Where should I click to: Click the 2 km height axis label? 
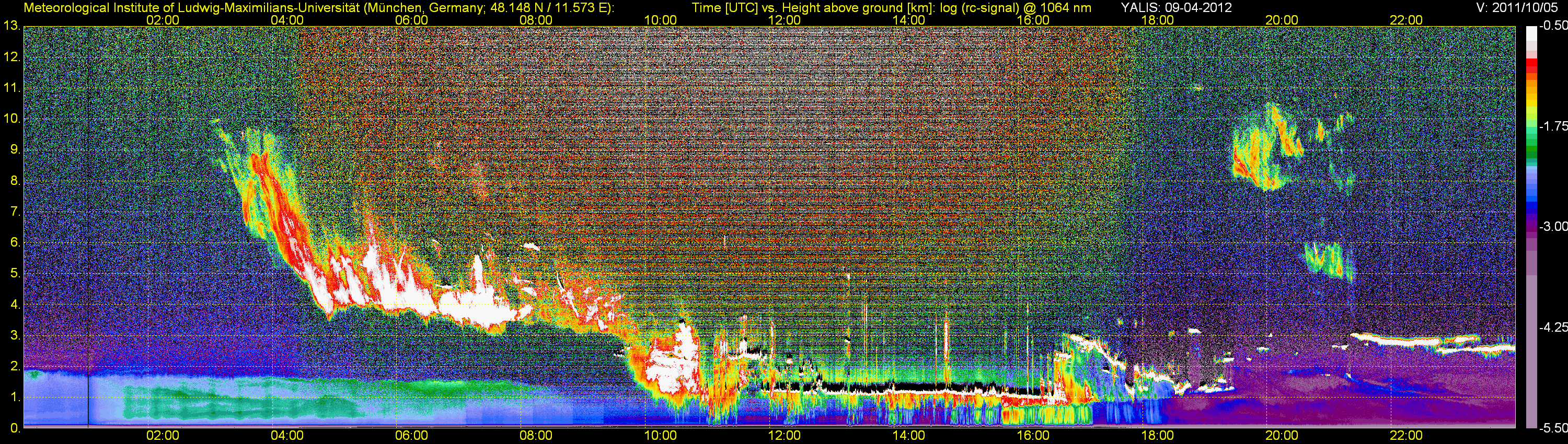click(x=15, y=366)
